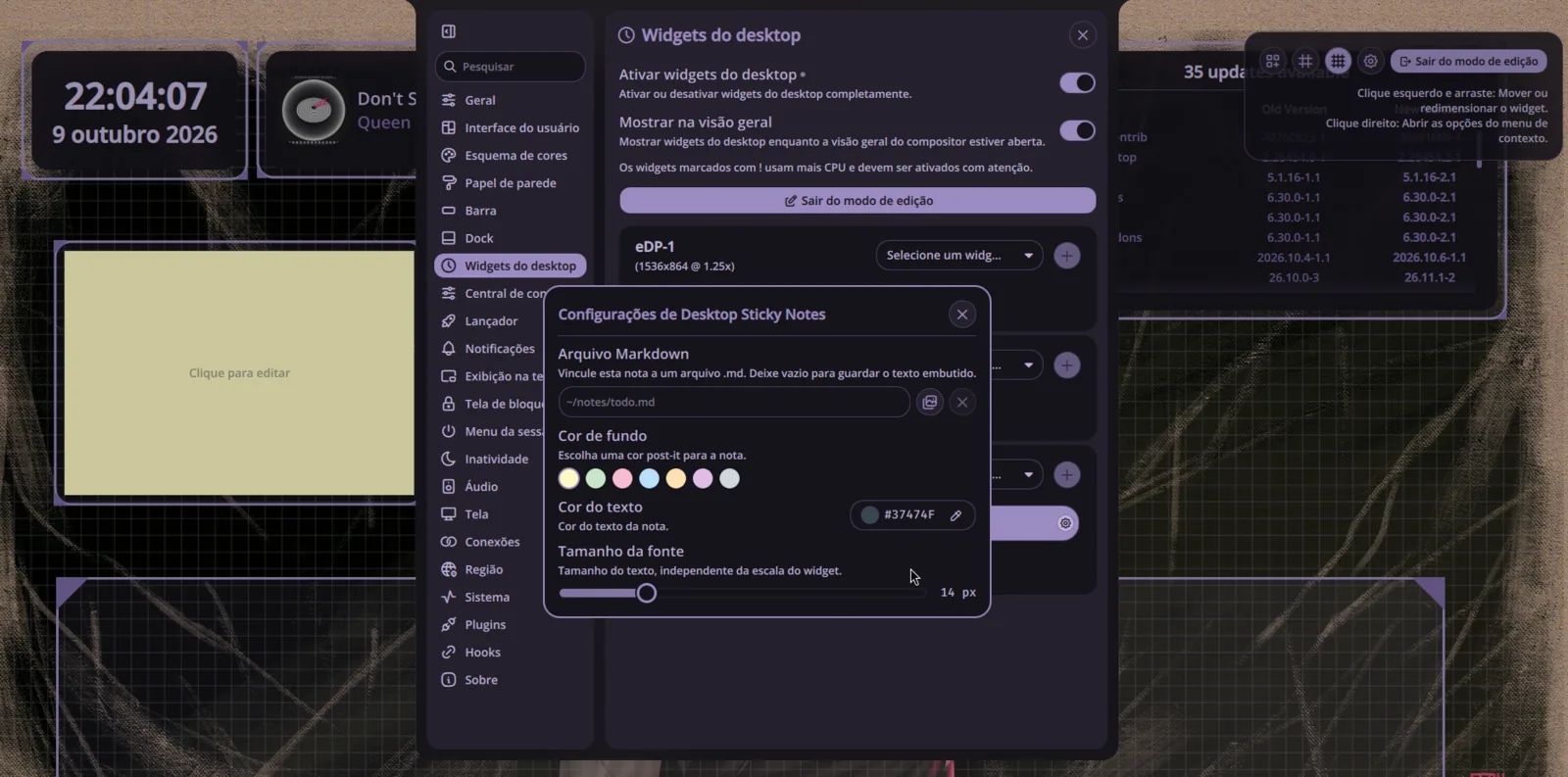
Task: Browse for a Markdown file icon
Action: click(930, 402)
